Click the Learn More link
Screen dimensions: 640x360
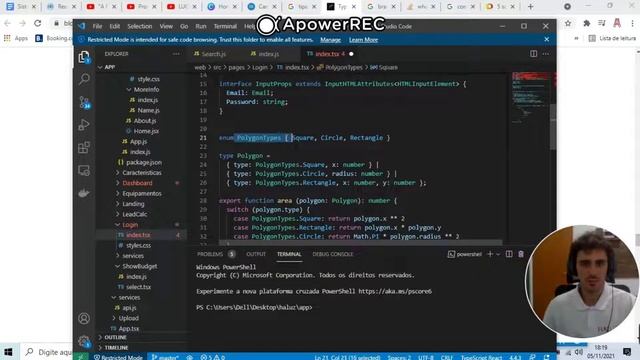pos(363,40)
